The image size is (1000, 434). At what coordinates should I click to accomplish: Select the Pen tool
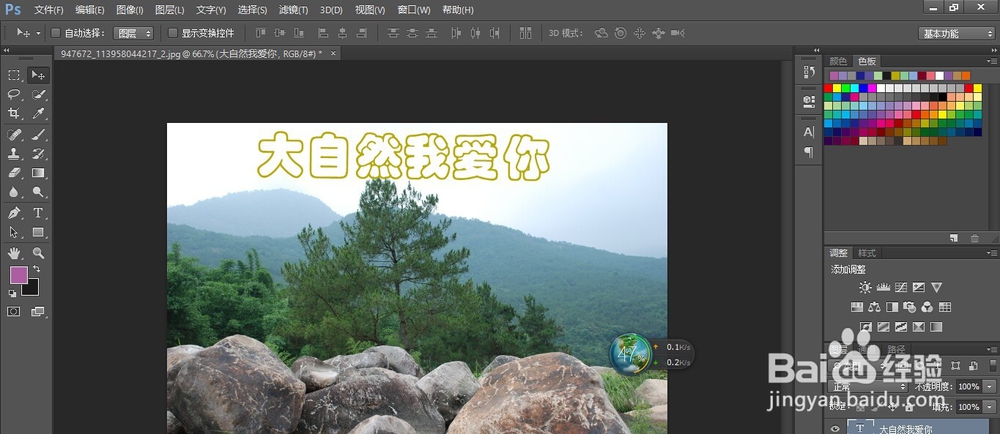[14, 213]
